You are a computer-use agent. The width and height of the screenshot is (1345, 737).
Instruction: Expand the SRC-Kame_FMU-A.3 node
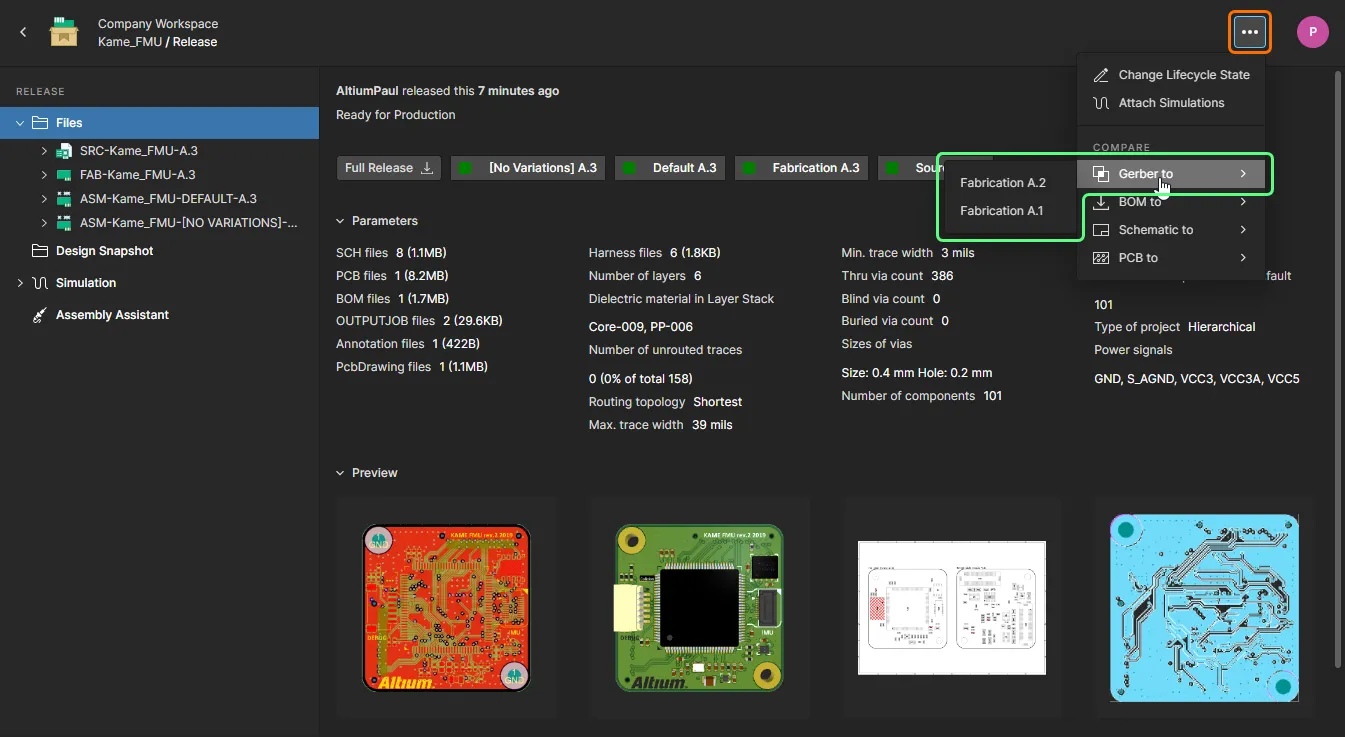point(44,151)
